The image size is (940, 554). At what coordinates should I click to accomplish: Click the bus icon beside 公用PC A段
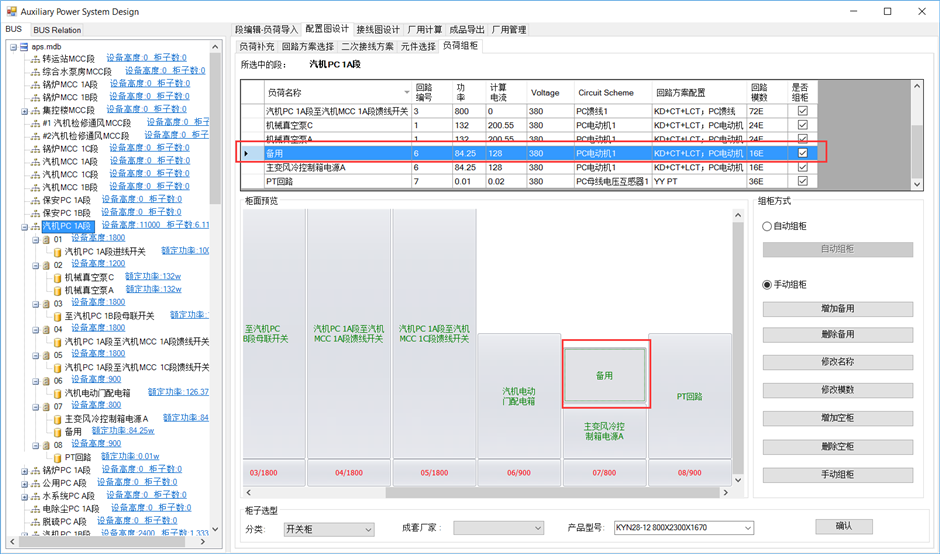pyautogui.click(x=35, y=483)
